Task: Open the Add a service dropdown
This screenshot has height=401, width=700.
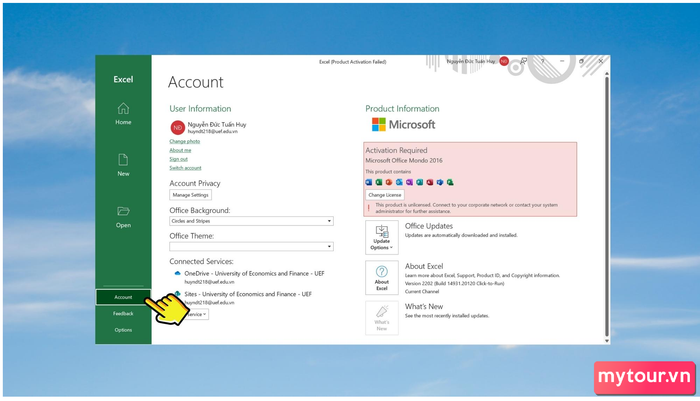Action: 197,314
